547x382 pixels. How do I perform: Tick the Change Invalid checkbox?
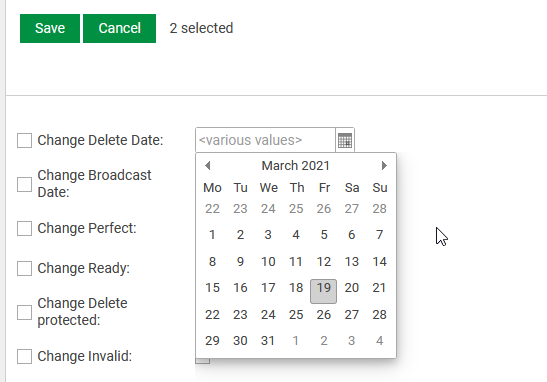24,356
